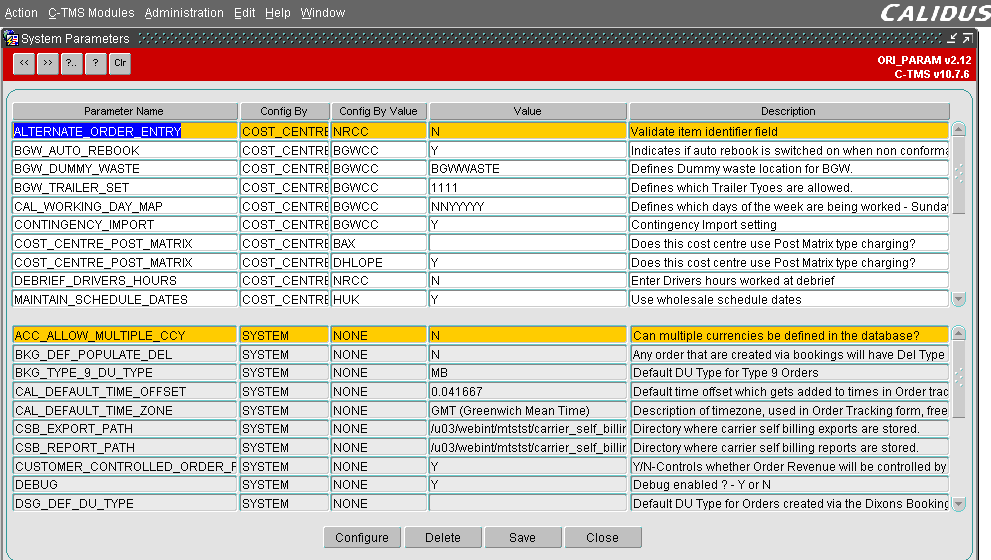
Task: Select the DSG_DEF_DU_TYPE parameter field
Action: click(x=125, y=504)
